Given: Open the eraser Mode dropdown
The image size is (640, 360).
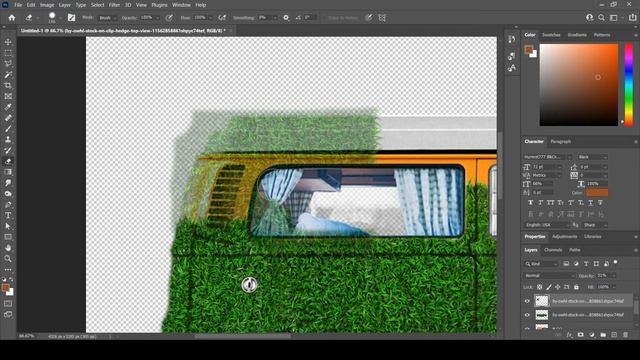Looking at the screenshot, I should pos(107,18).
